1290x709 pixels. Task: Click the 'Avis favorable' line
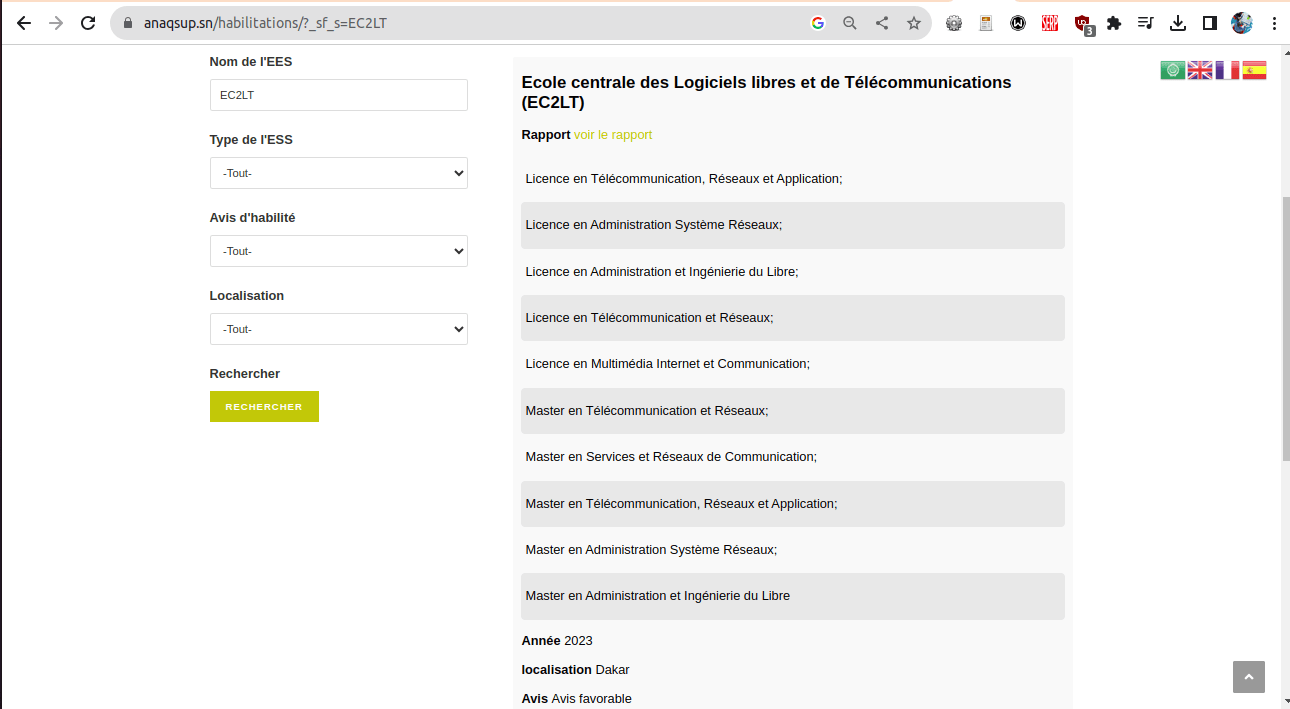(576, 699)
